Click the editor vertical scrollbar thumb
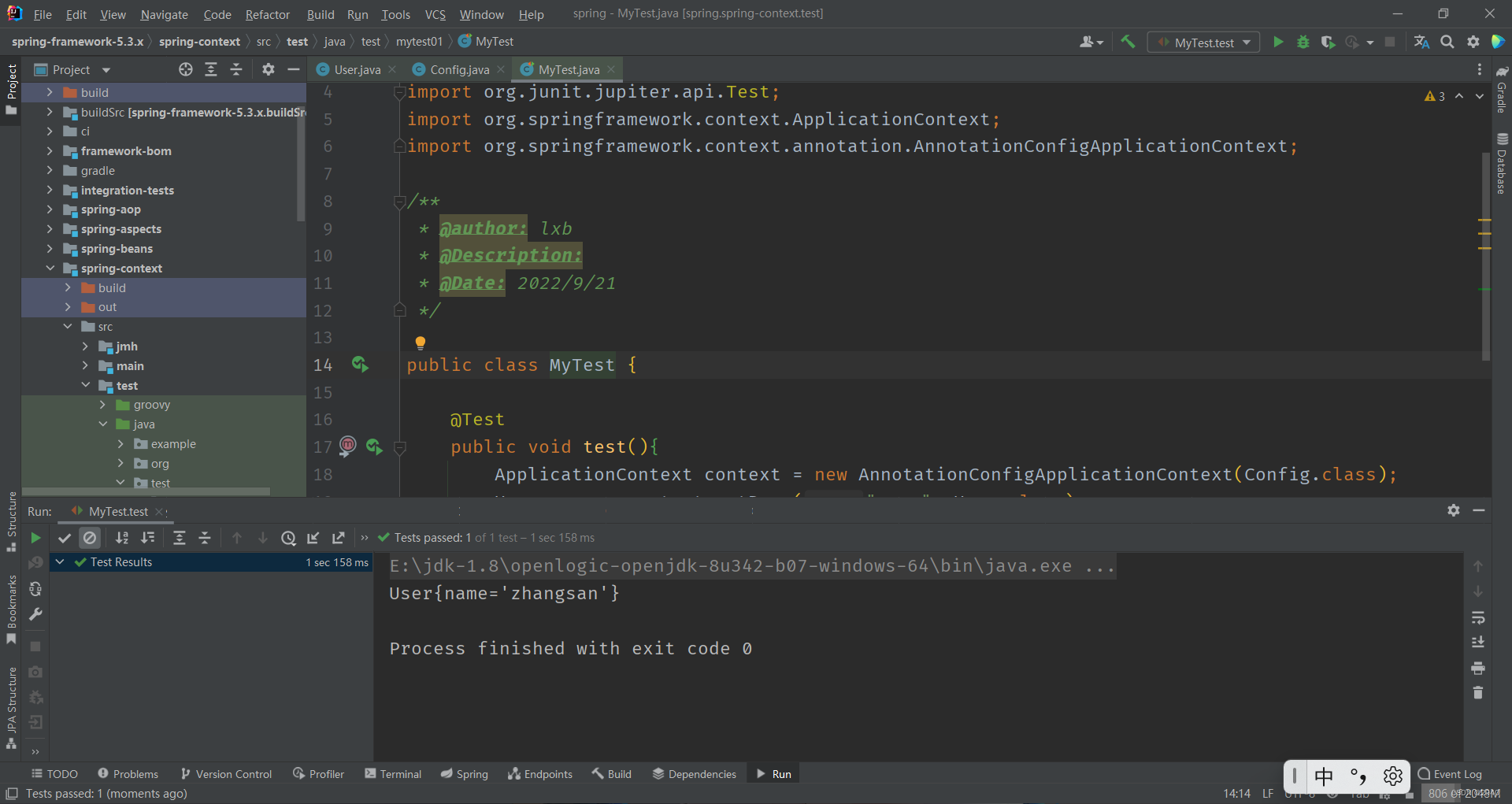 1486,255
